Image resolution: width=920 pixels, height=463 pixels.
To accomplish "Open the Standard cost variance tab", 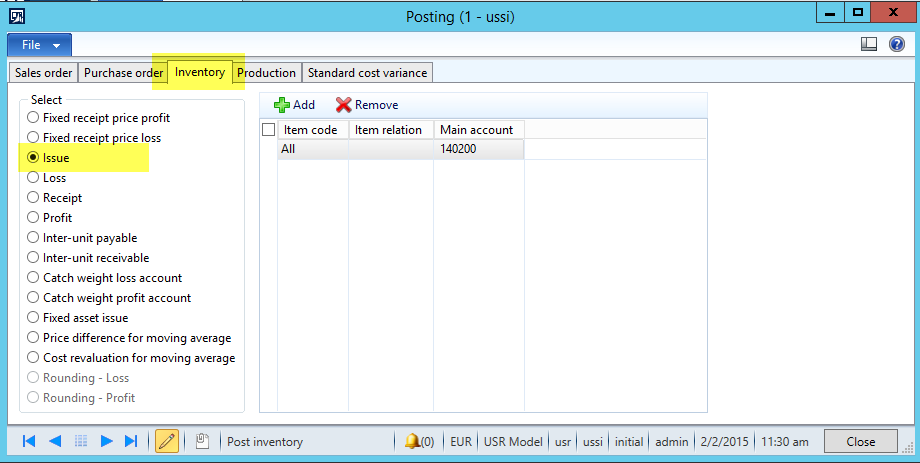I will coord(367,73).
